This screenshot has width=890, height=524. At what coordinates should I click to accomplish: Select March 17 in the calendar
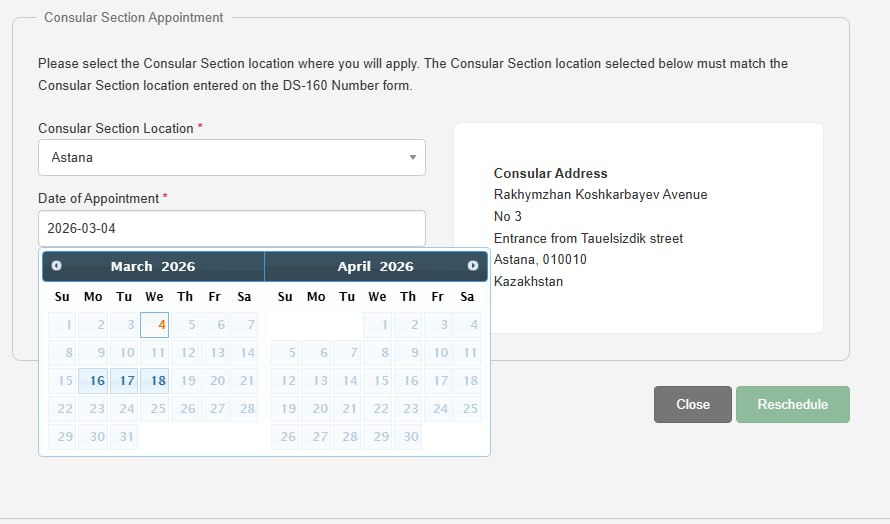(124, 381)
